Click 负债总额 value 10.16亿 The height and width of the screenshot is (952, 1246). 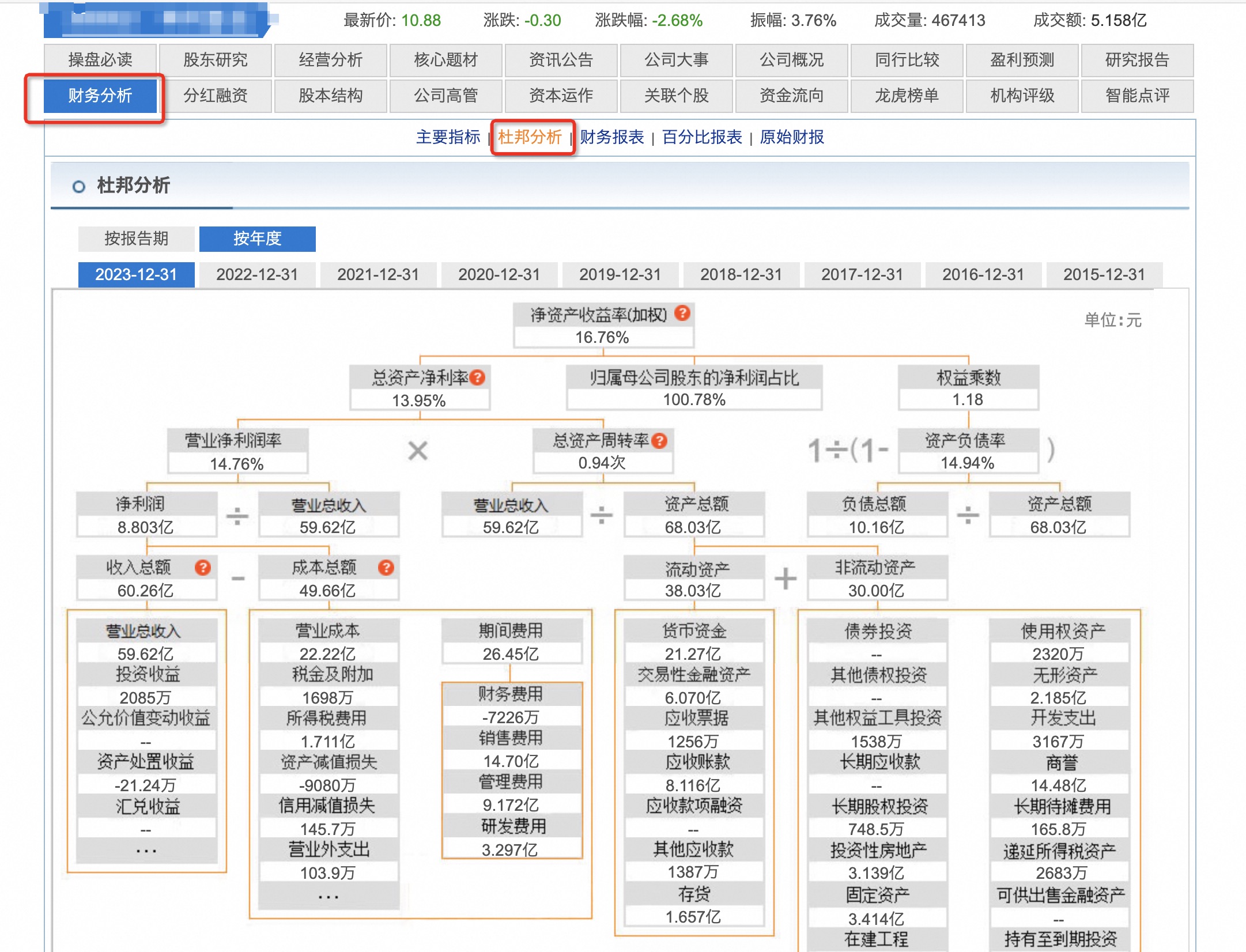click(877, 527)
